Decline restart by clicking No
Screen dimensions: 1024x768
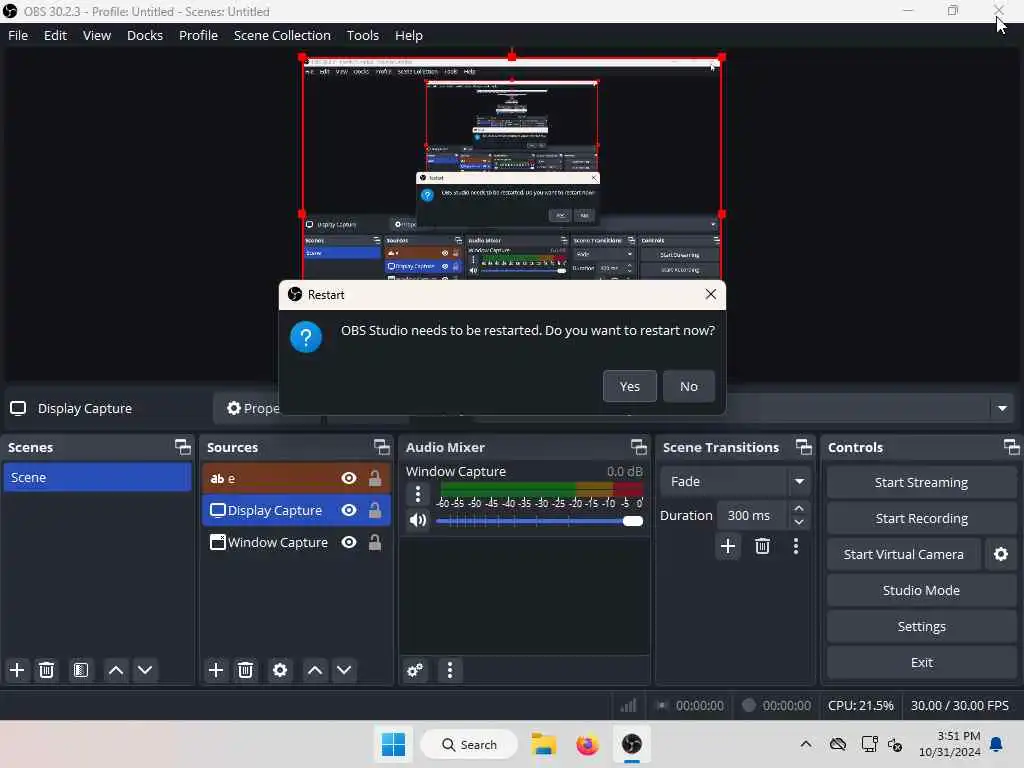tap(688, 387)
